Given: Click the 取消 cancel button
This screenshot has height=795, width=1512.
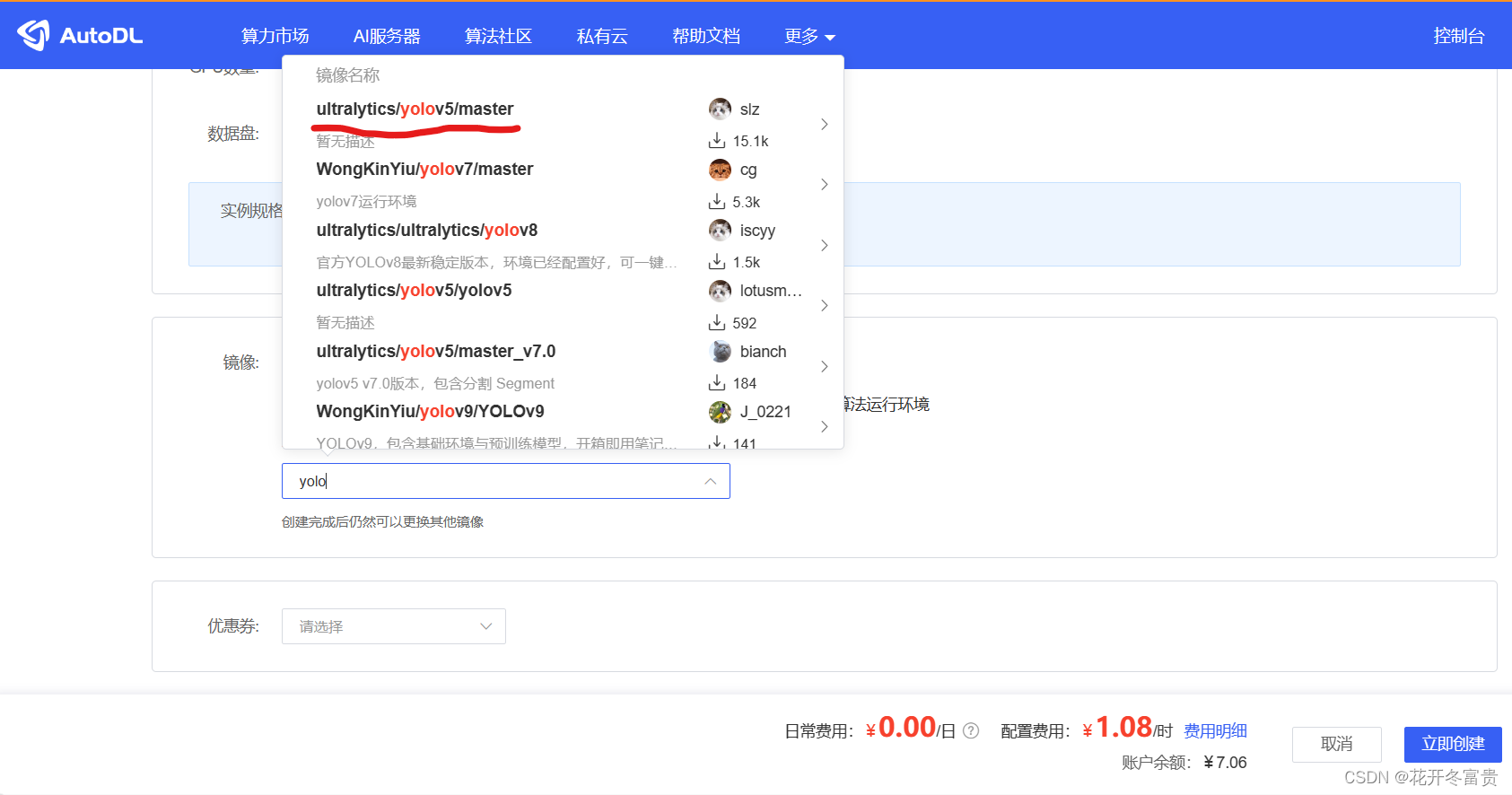Looking at the screenshot, I should click(x=1337, y=744).
